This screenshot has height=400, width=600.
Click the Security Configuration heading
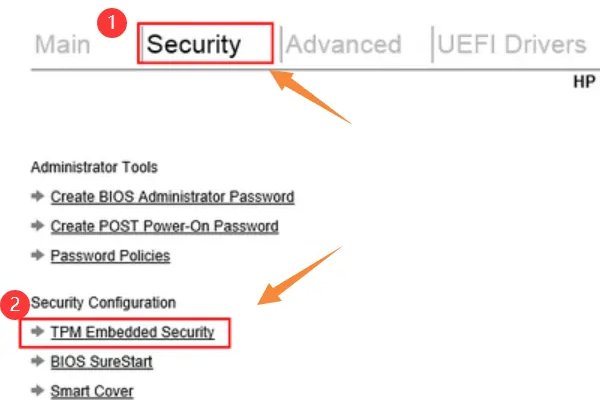[x=103, y=301]
